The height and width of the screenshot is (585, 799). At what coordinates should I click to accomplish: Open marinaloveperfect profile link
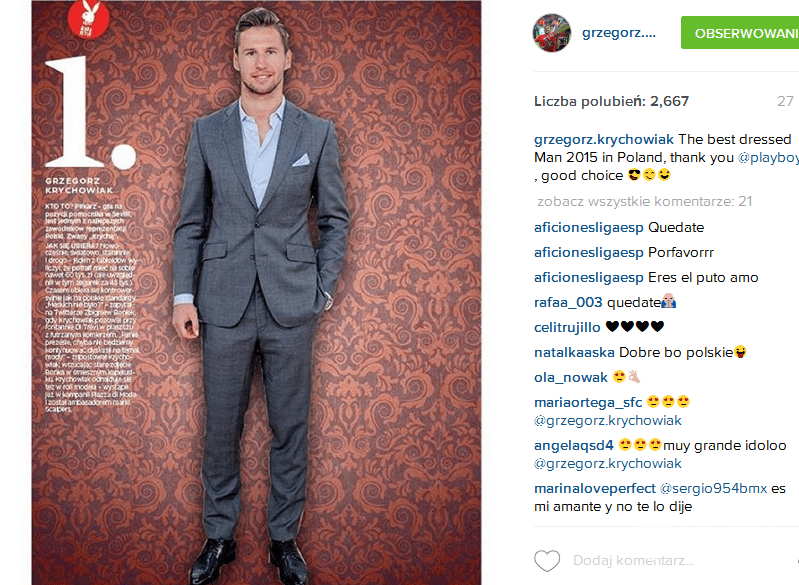pos(595,488)
